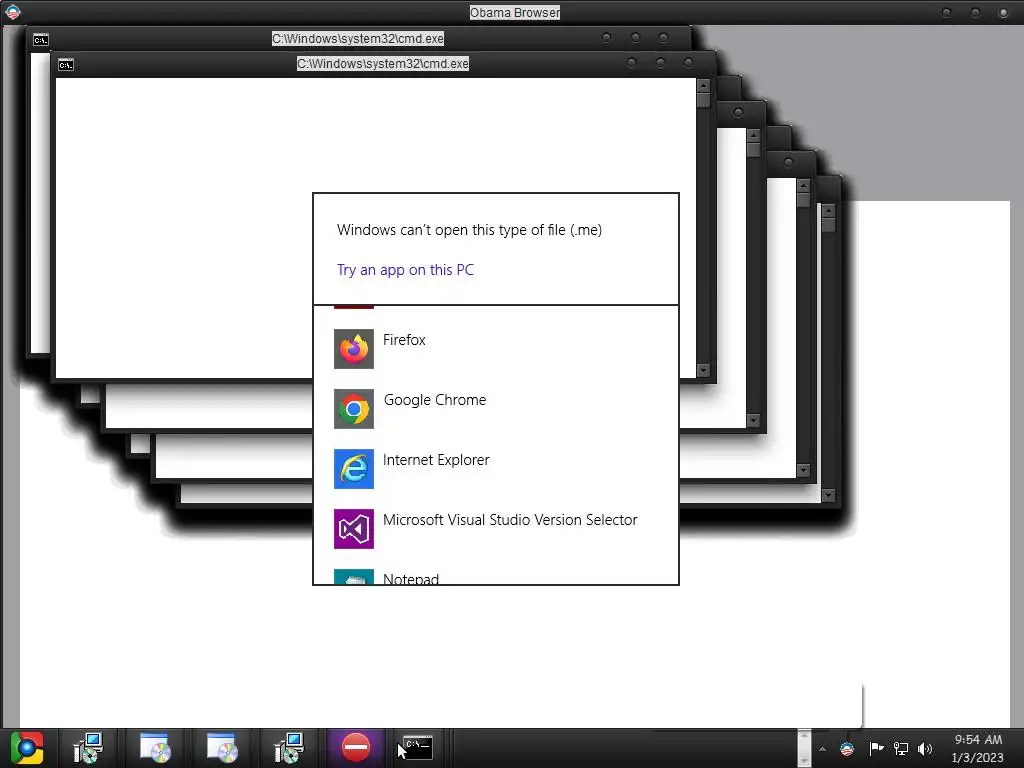Open the Start menu orb

(27, 748)
